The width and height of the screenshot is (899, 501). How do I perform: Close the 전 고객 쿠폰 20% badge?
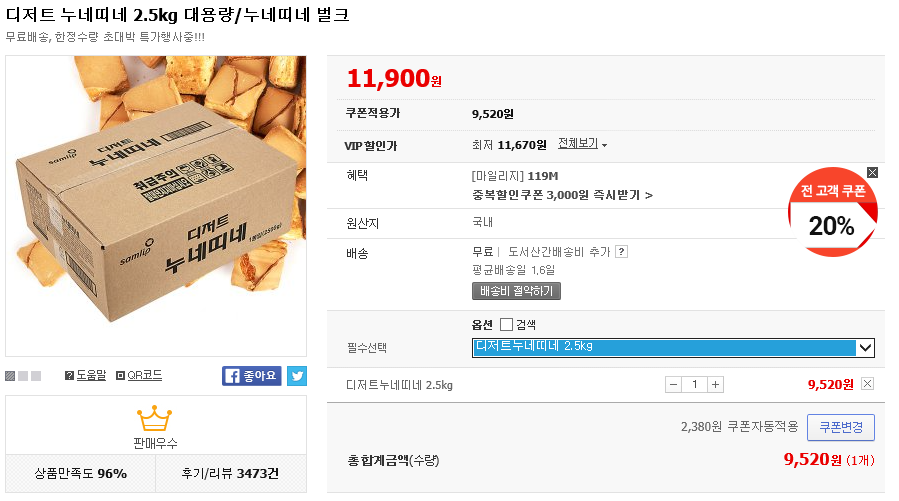click(872, 172)
